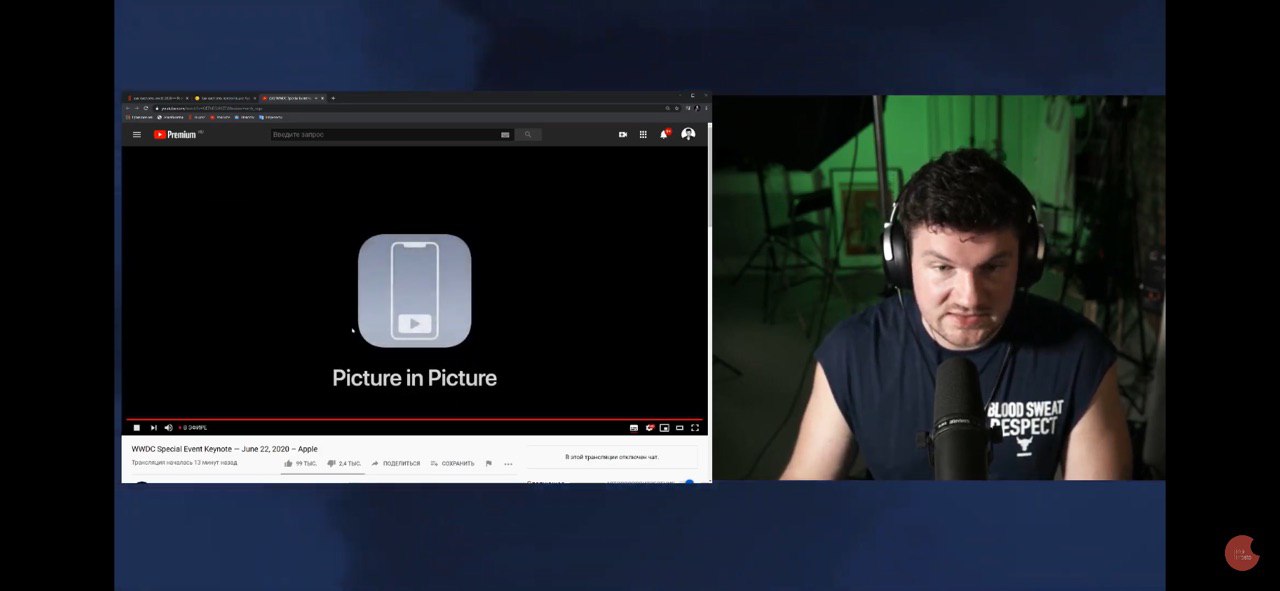Skip to the next video
The image size is (1280, 591).
tap(153, 428)
